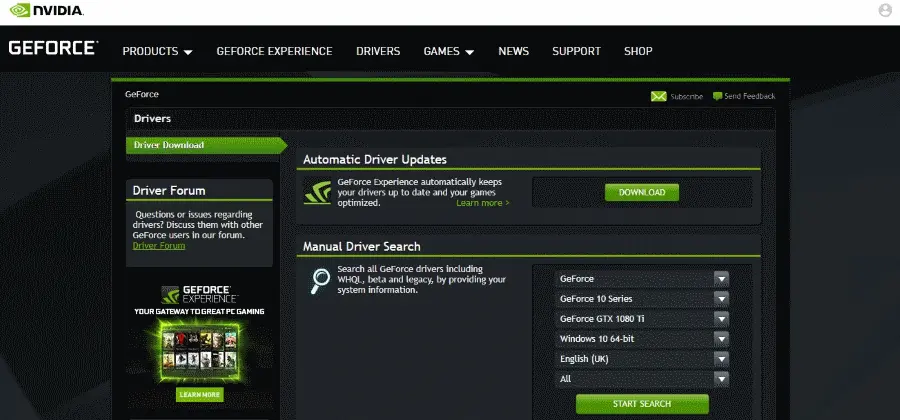Click the GeForce Experience logo in the sidebar ad
Viewport: 900px width, 420px height.
point(200,294)
